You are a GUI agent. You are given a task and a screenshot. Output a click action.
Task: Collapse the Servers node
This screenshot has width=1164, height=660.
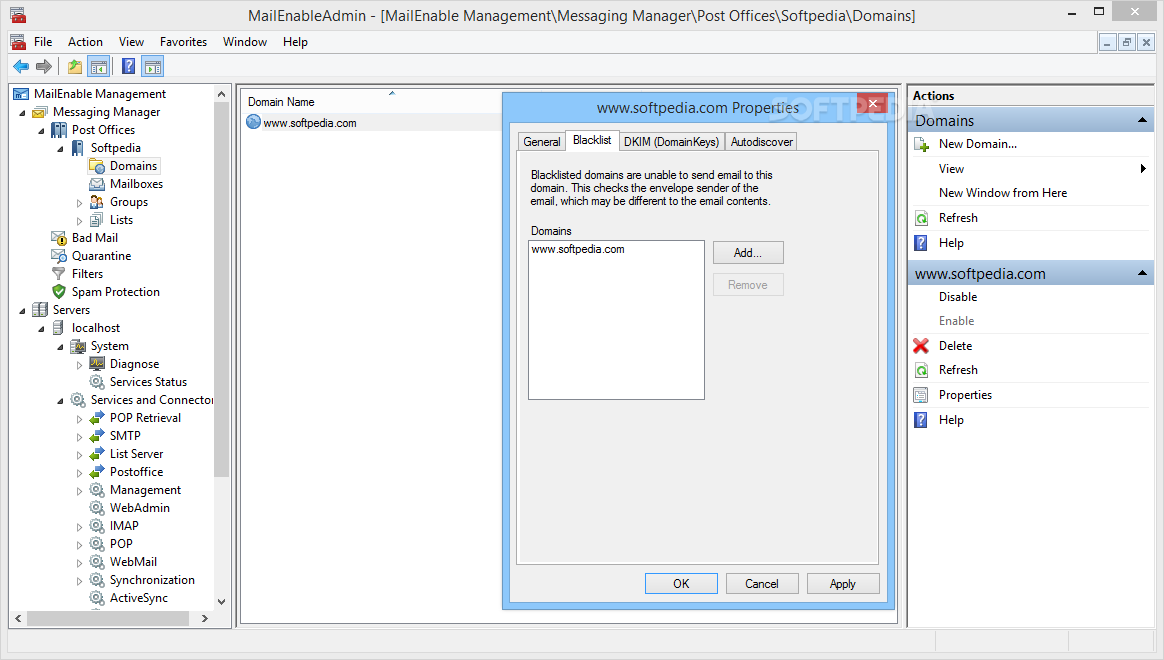pyautogui.click(x=22, y=310)
